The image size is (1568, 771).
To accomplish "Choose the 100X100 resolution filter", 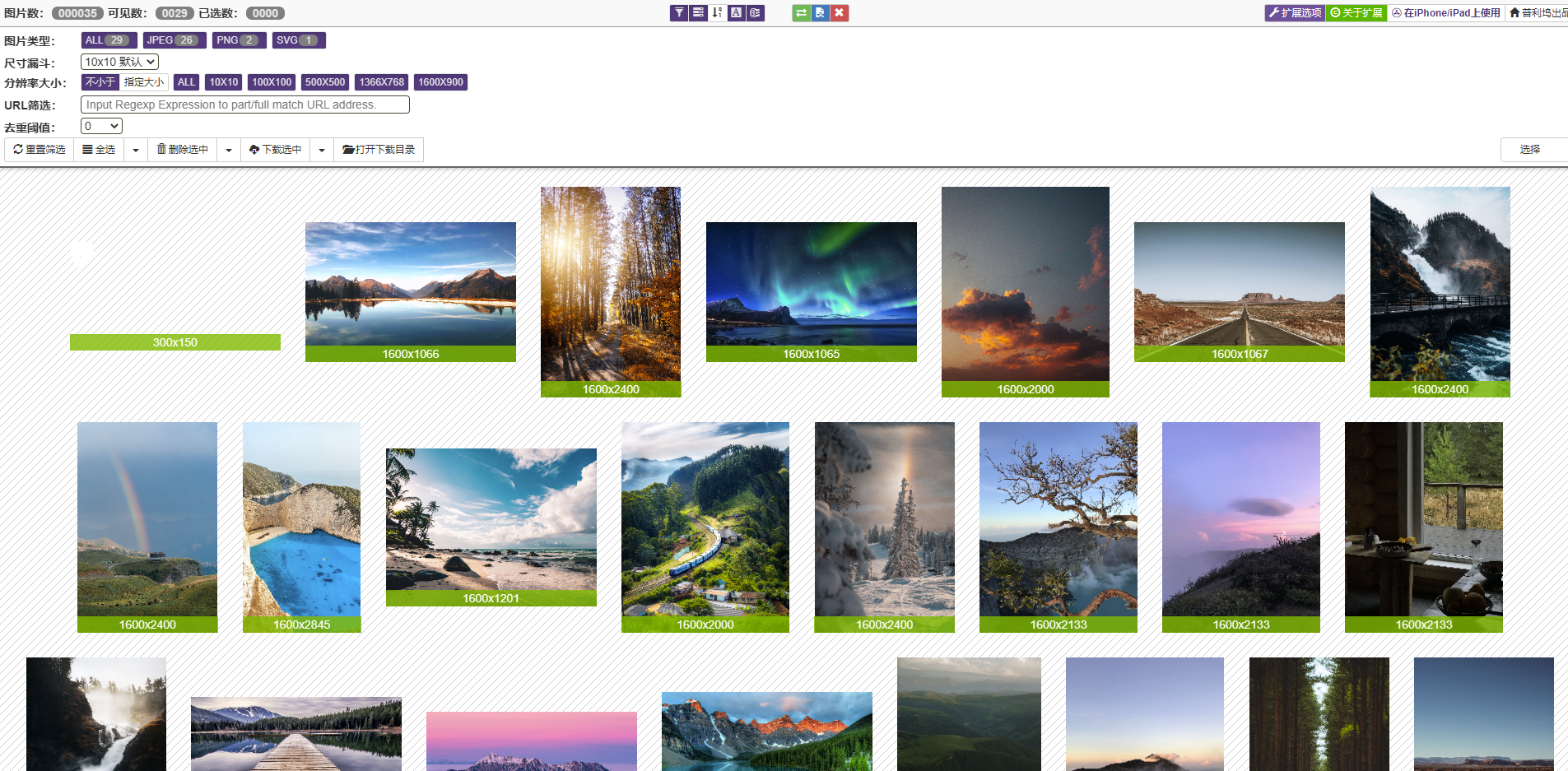I will click(x=272, y=82).
